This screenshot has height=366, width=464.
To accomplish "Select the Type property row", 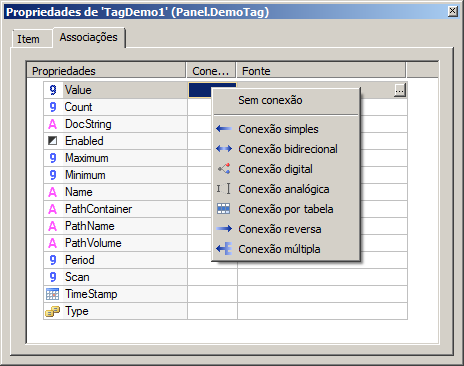I will [115, 311].
